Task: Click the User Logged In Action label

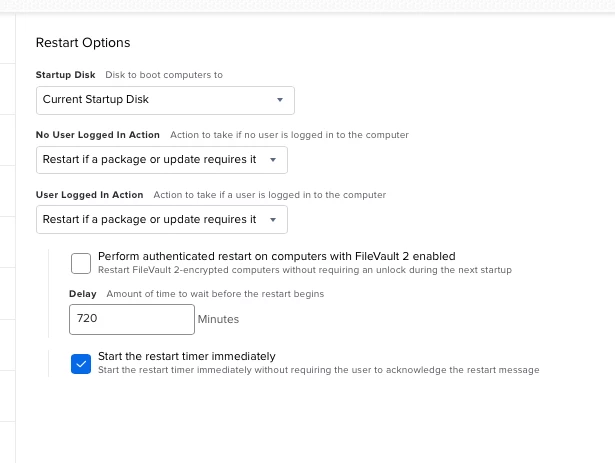Action: [x=89, y=195]
